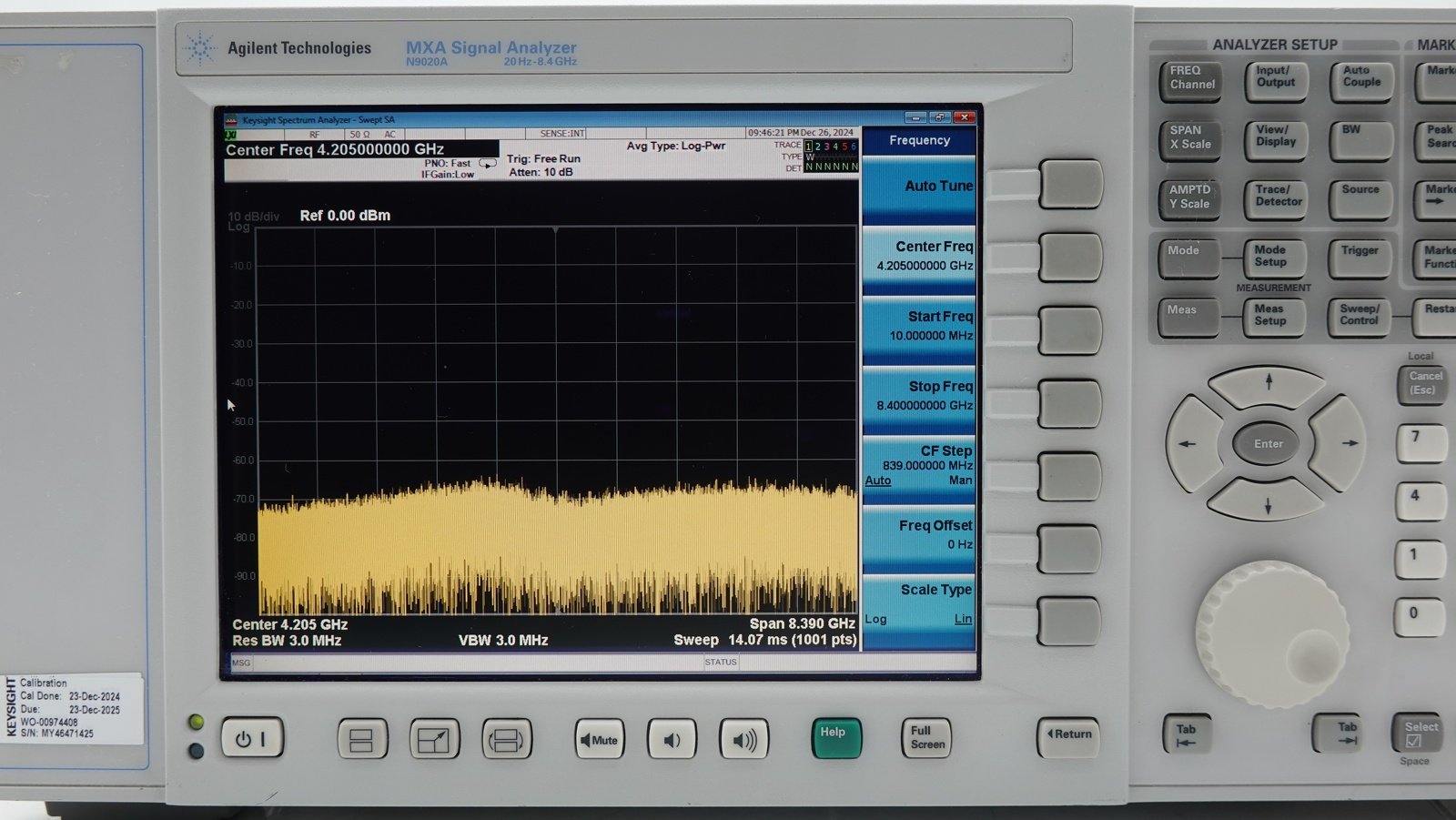Click the Source hardkey
The height and width of the screenshot is (820, 1456).
1361,199
